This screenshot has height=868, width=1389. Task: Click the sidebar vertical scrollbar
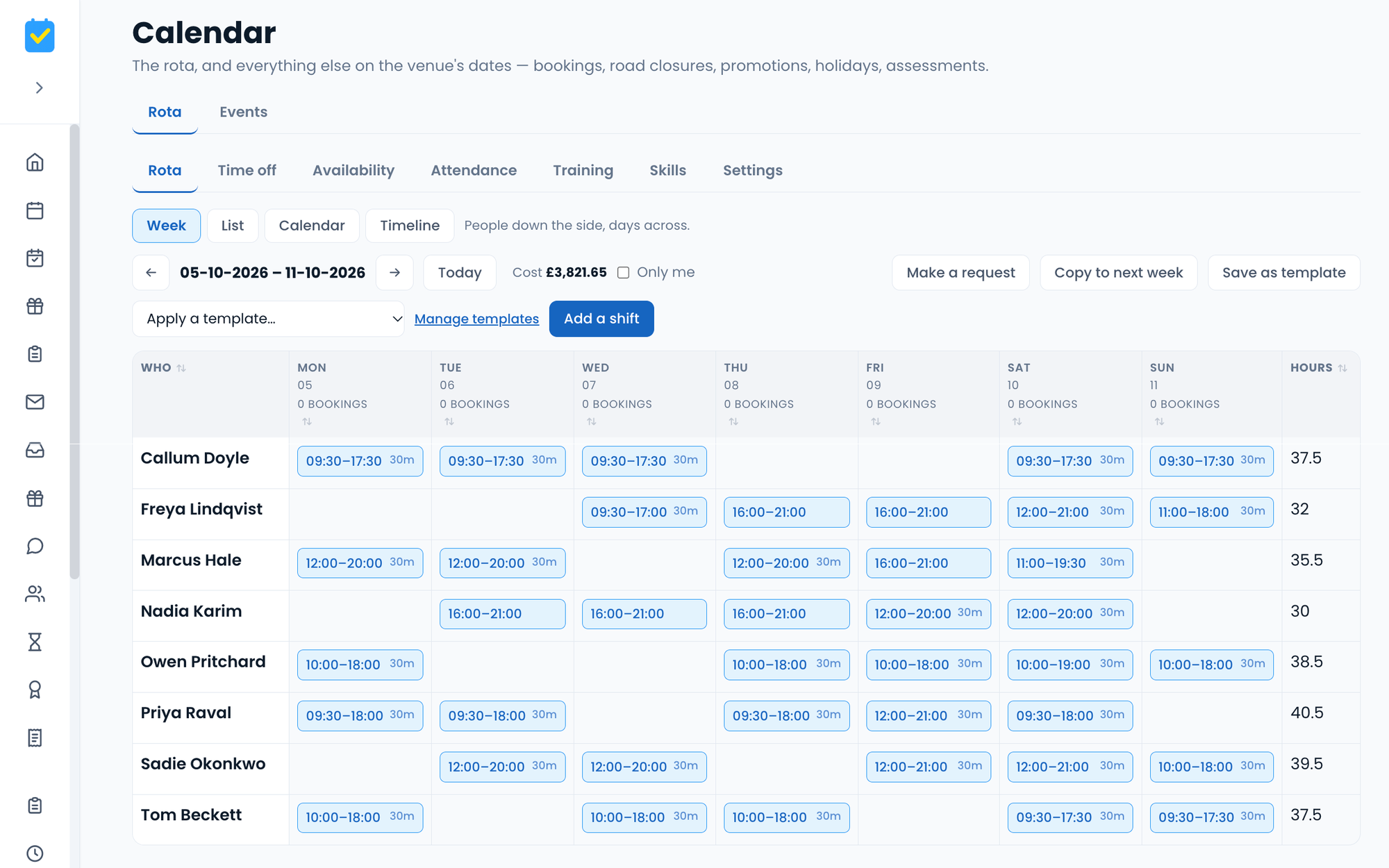pyautogui.click(x=74, y=351)
